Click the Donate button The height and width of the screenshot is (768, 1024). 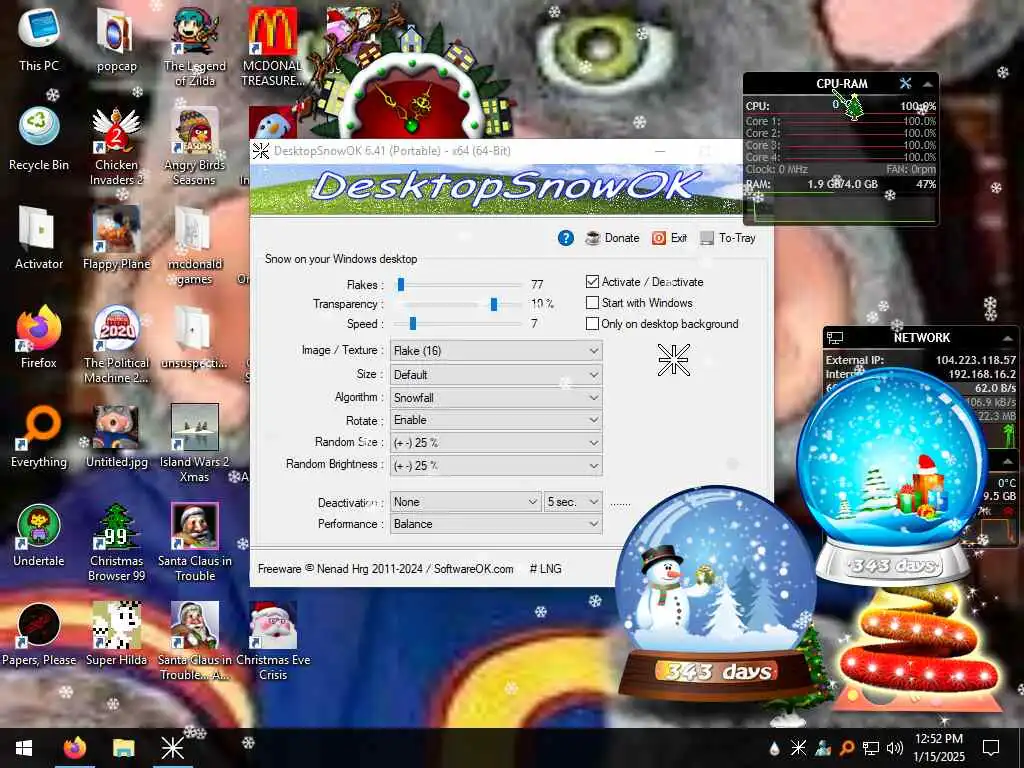pos(612,238)
